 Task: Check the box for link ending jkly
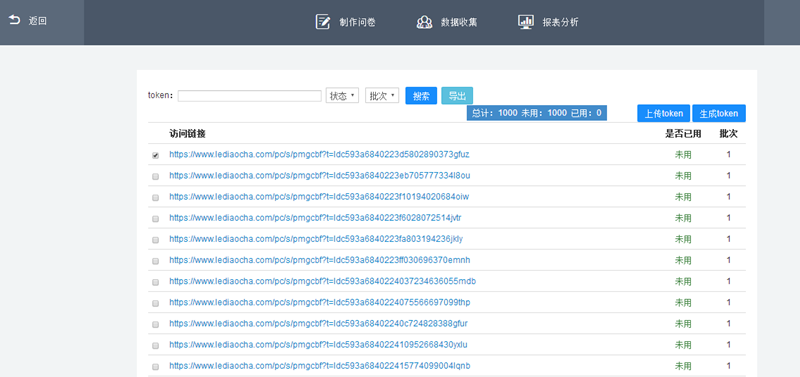pyautogui.click(x=156, y=240)
